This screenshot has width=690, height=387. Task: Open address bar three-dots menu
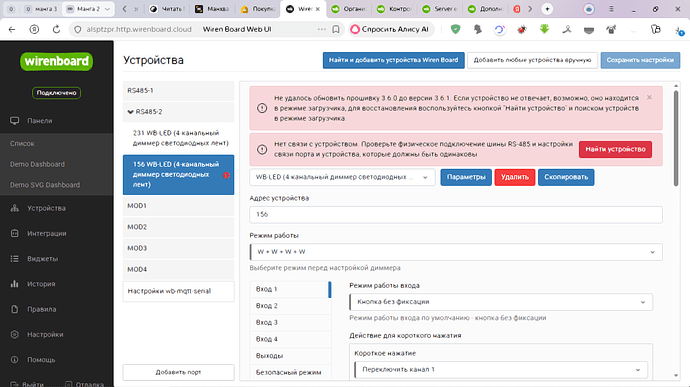point(322,29)
